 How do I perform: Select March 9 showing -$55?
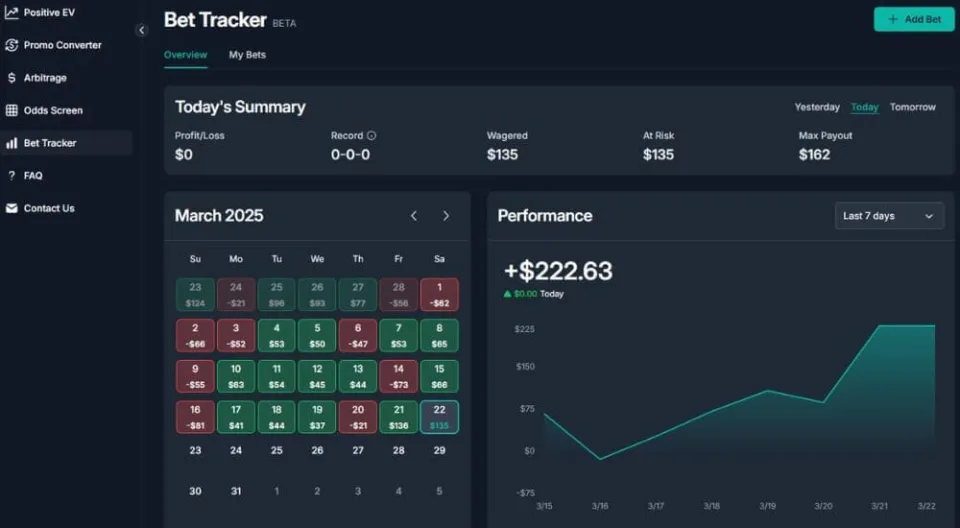click(195, 376)
